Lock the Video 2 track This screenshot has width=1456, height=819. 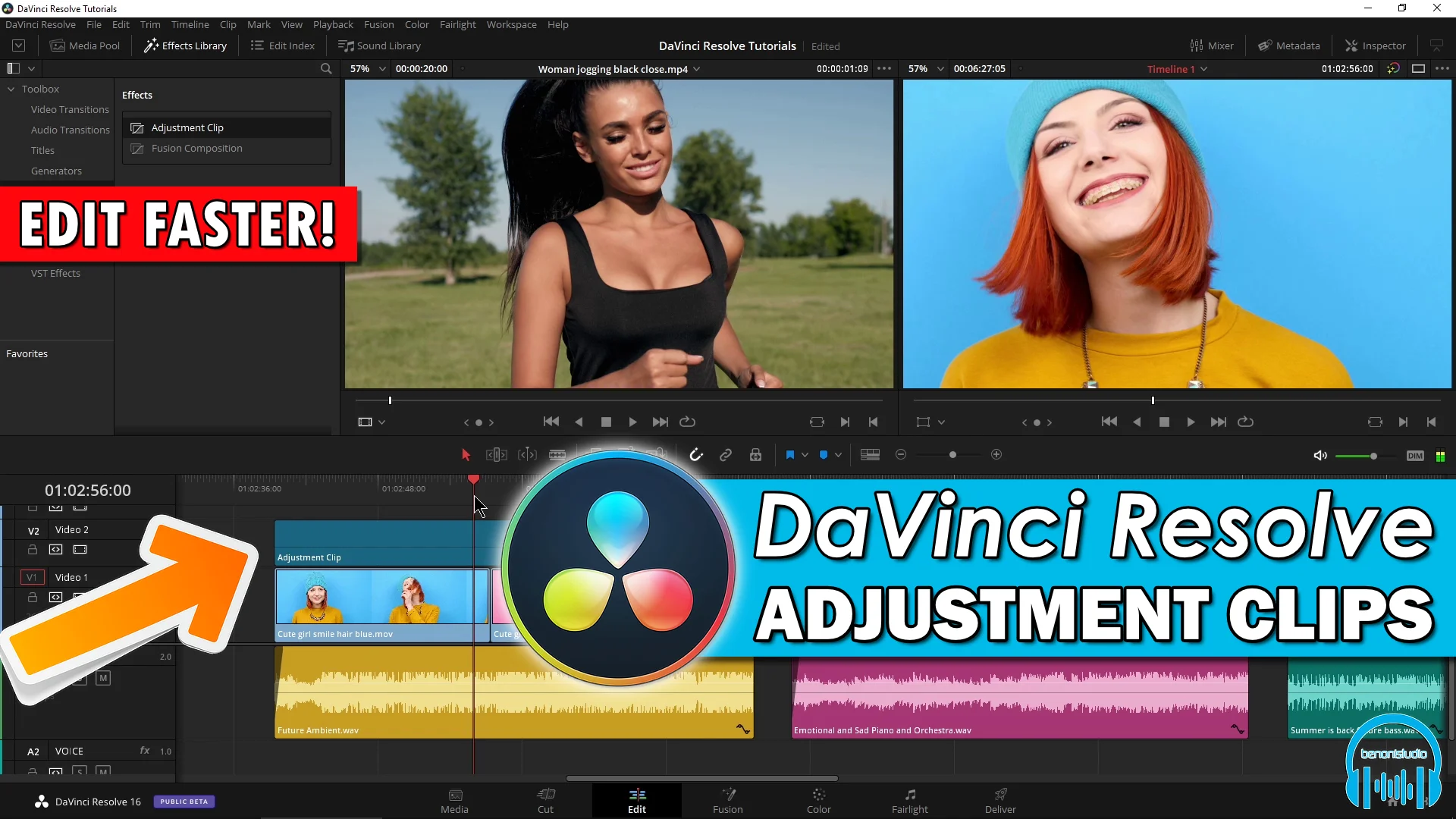point(33,549)
